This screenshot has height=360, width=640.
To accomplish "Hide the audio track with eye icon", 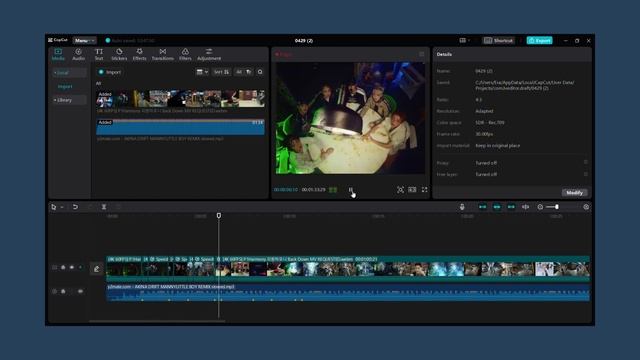I will point(80,291).
